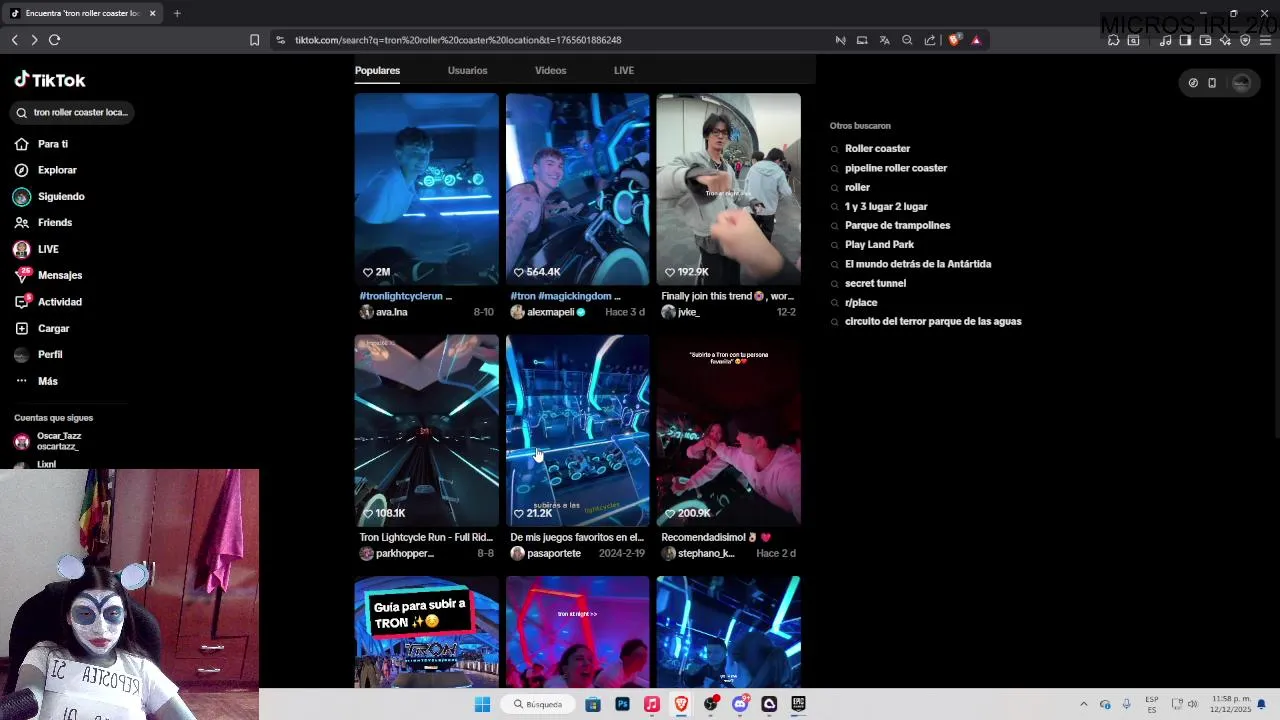Open the browser hamburger menu
This screenshot has width=1280, height=720.
pyautogui.click(x=1265, y=40)
